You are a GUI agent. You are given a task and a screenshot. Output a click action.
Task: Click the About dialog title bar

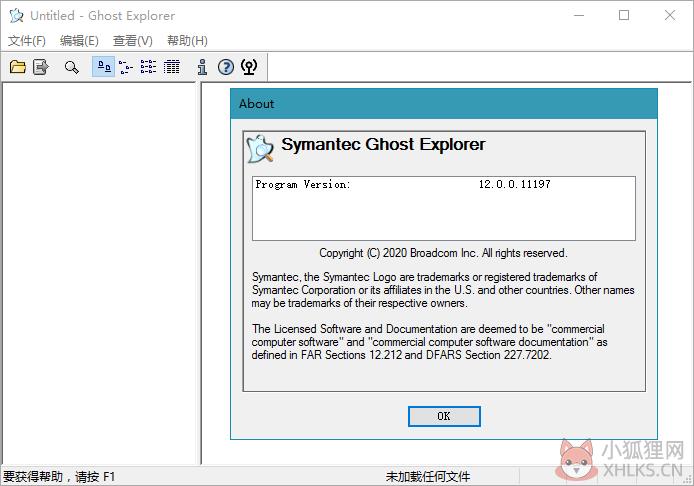click(444, 104)
